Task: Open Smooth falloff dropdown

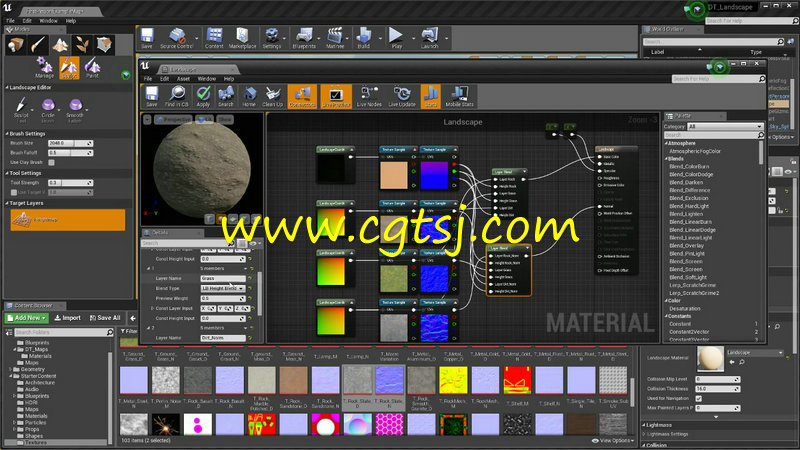Action: [87, 109]
